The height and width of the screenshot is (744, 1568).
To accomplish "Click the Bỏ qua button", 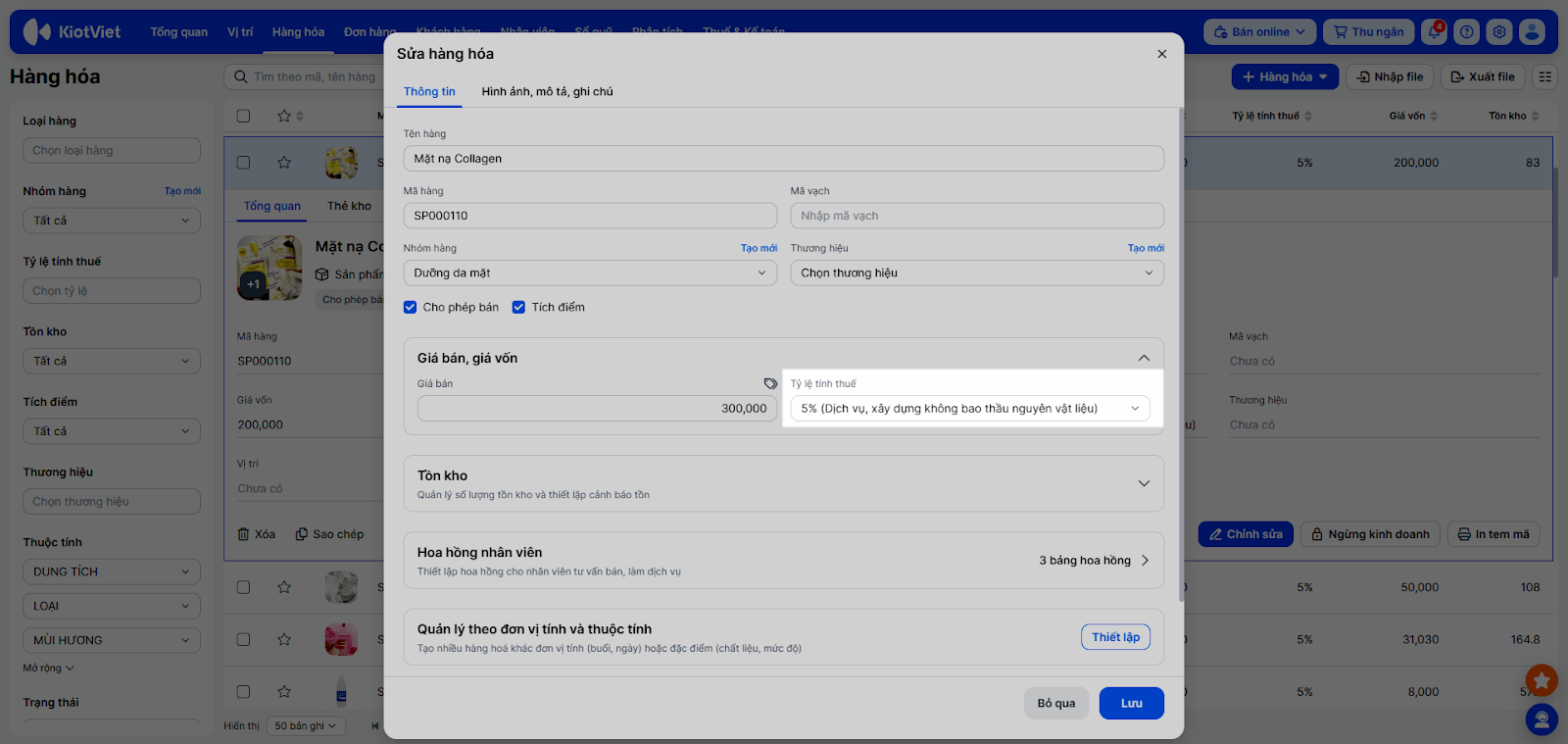I will 1056,703.
